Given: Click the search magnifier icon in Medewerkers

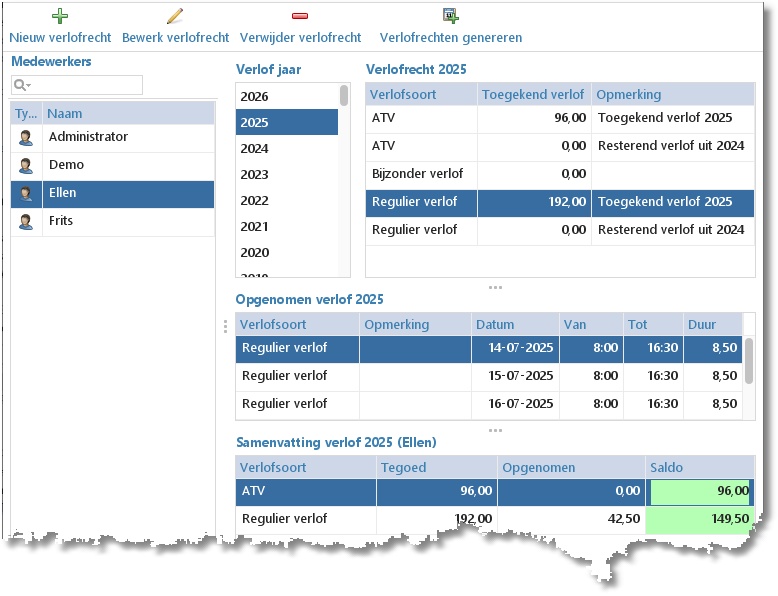Looking at the screenshot, I should 22,85.
